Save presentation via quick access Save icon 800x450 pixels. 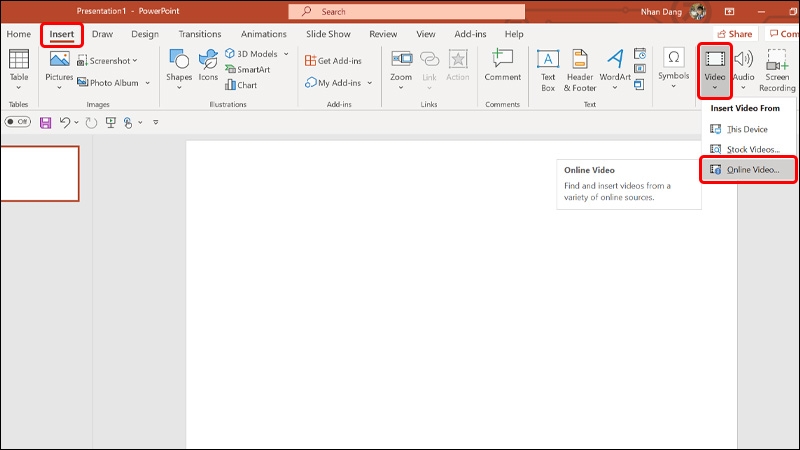point(45,122)
